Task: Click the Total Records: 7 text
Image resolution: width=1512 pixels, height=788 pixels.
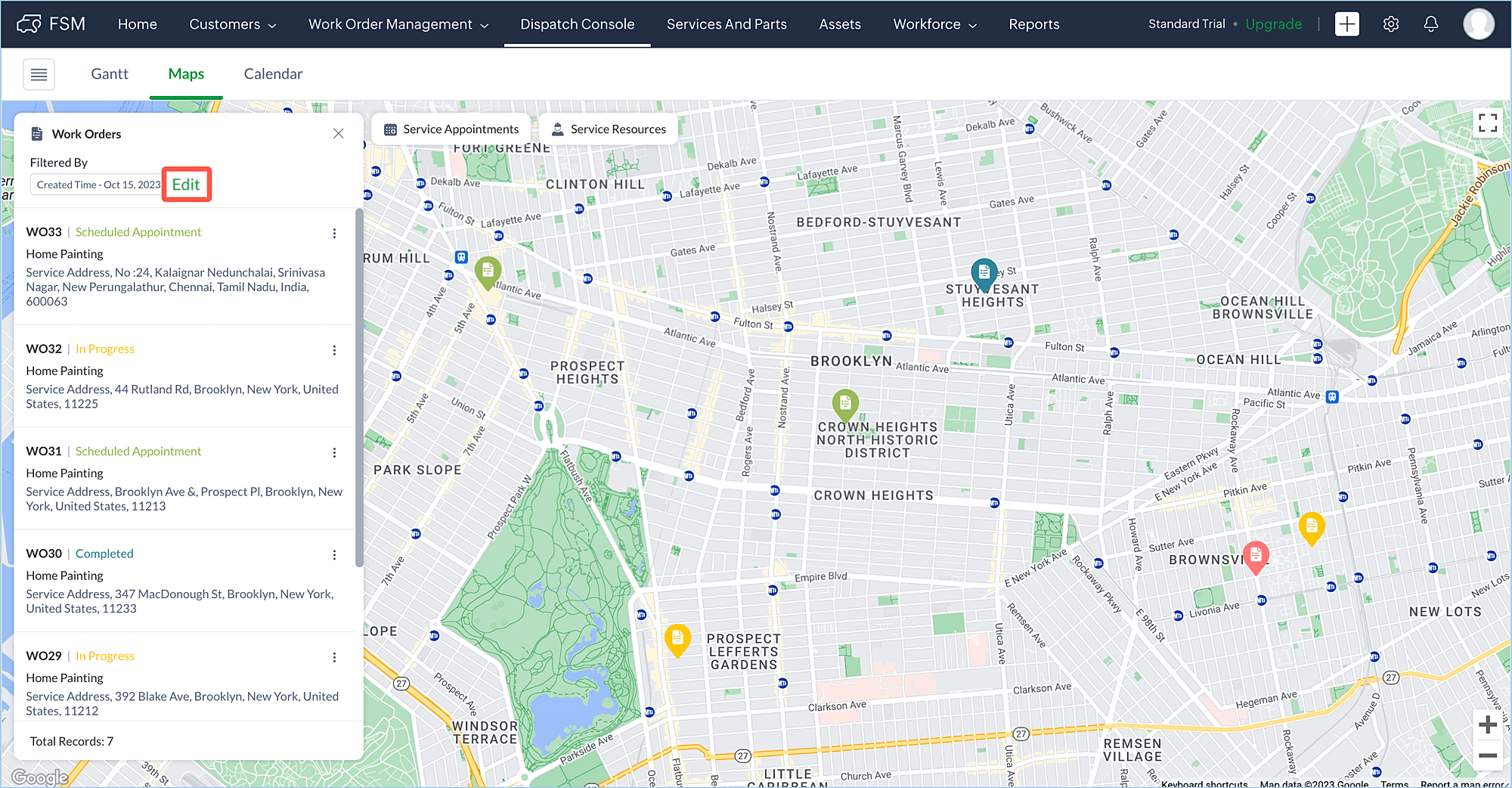Action: click(x=72, y=742)
